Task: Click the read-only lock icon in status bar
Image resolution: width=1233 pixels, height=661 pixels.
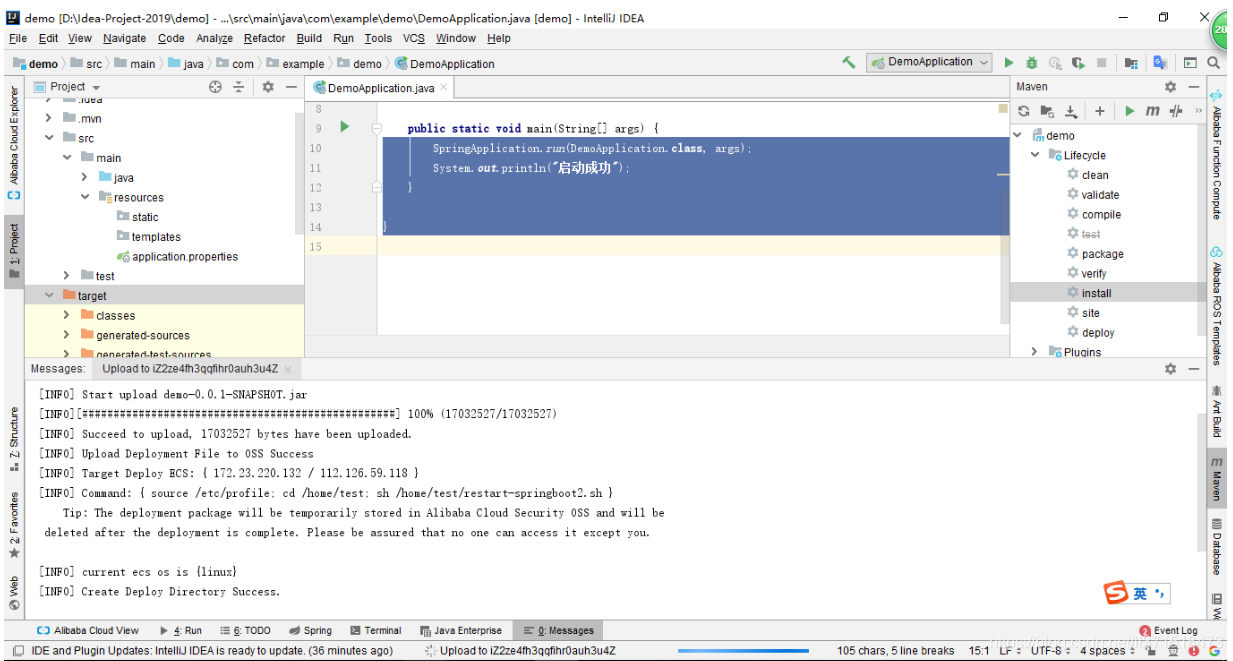Action: [x=1153, y=651]
